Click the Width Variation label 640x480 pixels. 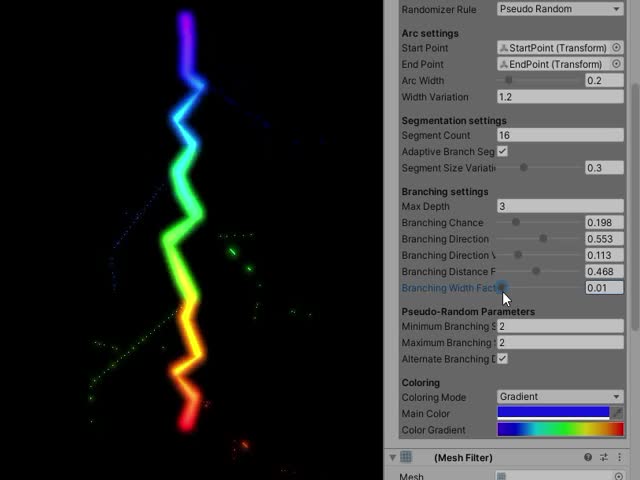coord(435,97)
